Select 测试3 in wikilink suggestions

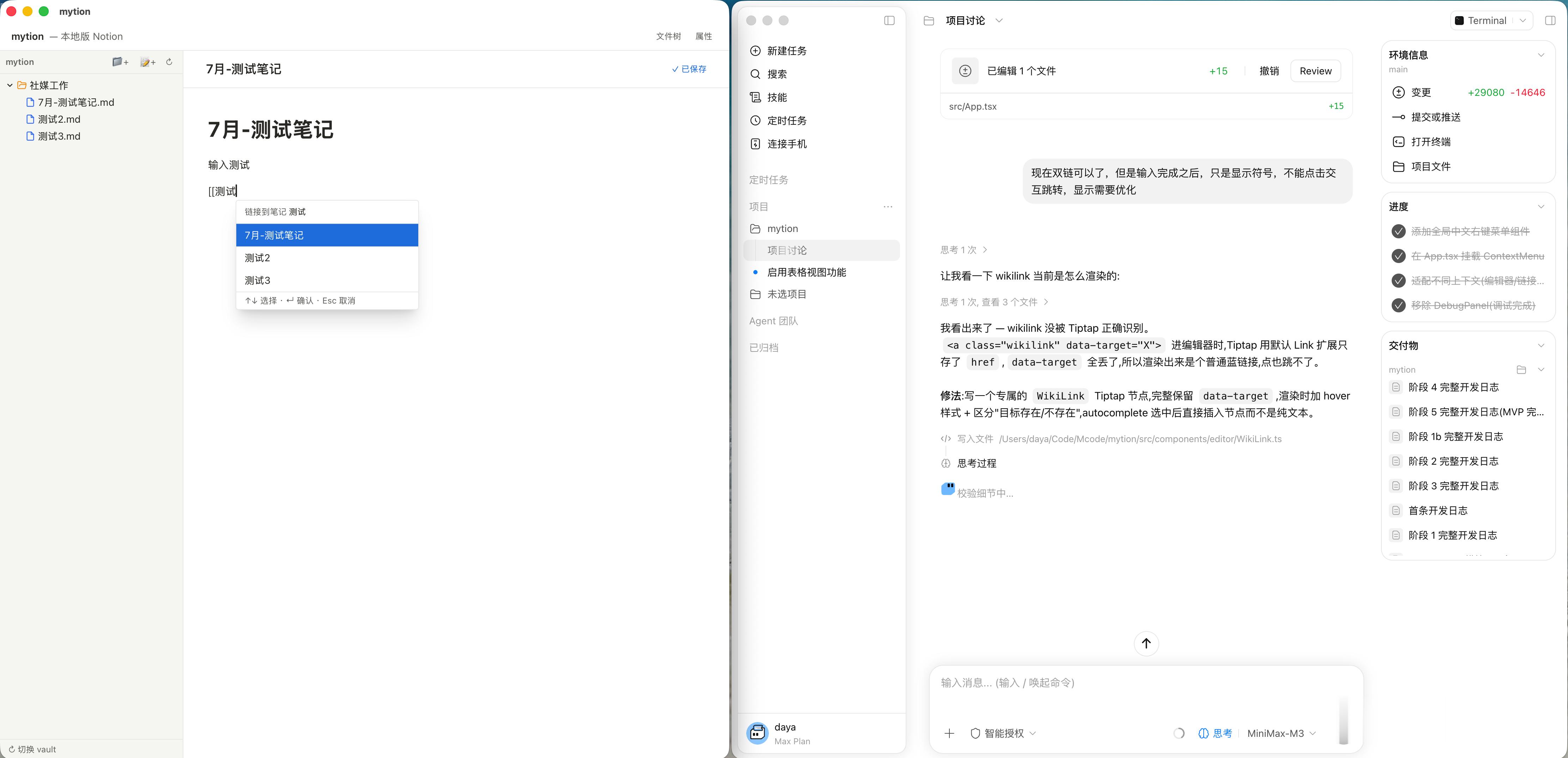coord(327,280)
